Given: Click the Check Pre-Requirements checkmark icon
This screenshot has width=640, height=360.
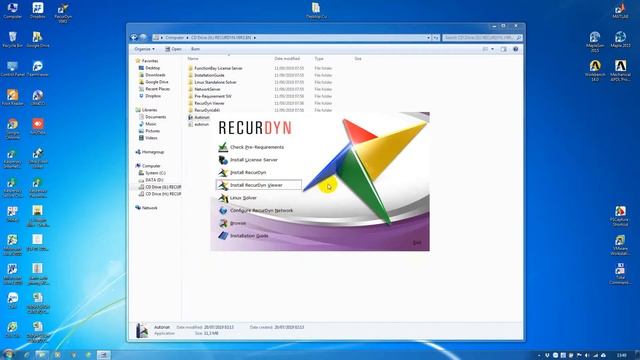Looking at the screenshot, I should coord(223,147).
